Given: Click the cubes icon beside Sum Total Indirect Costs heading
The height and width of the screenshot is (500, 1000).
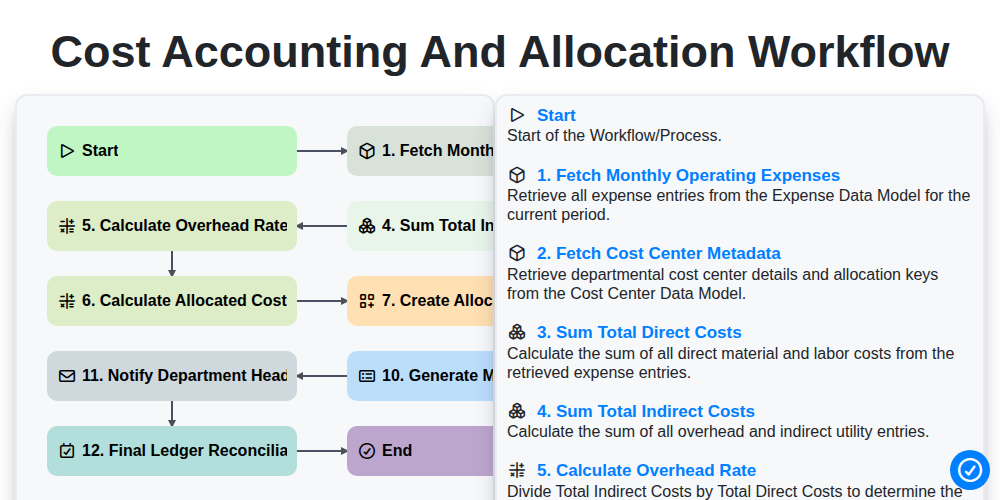Looking at the screenshot, I should coord(517,411).
